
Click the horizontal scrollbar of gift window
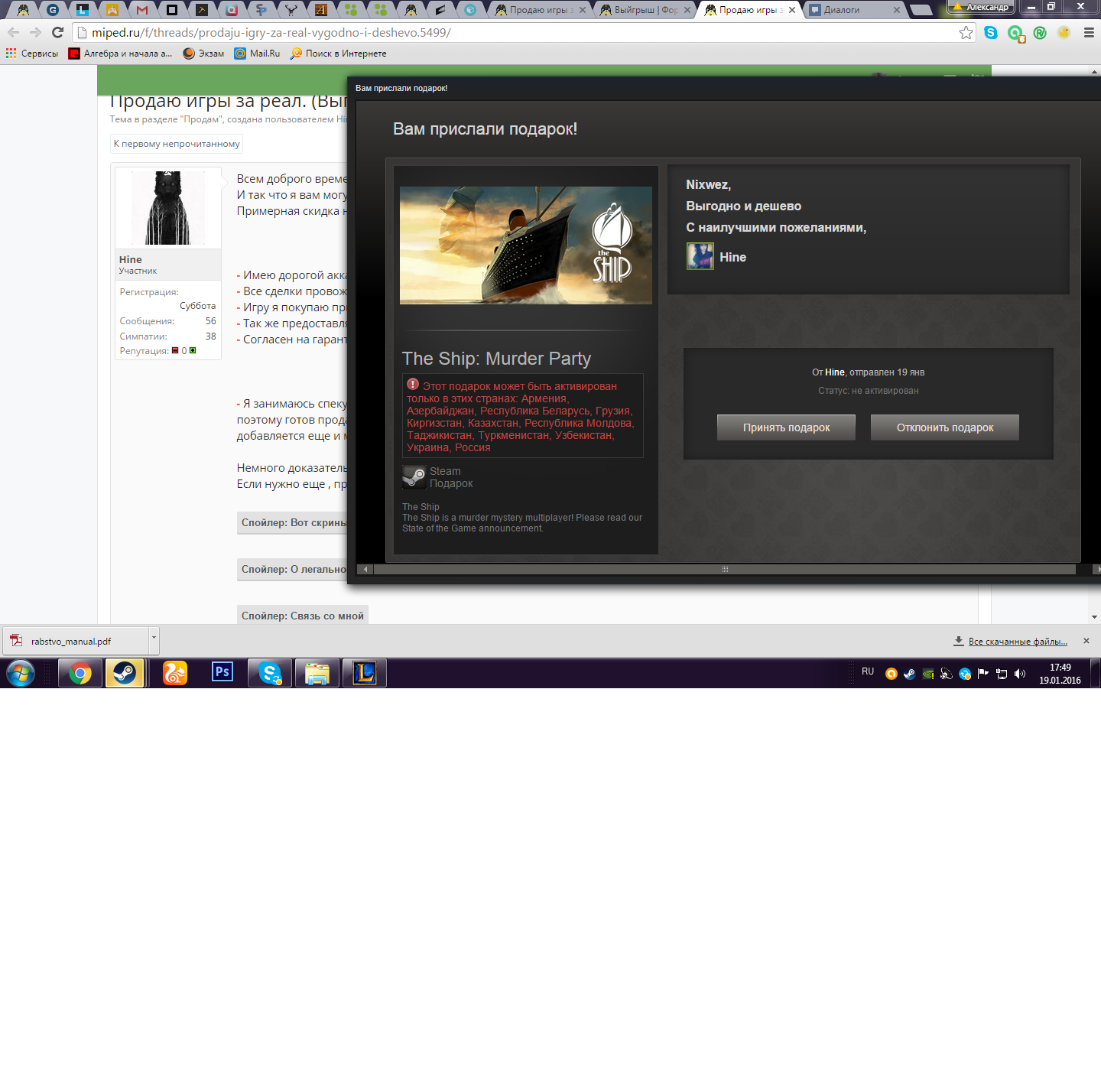pos(725,569)
